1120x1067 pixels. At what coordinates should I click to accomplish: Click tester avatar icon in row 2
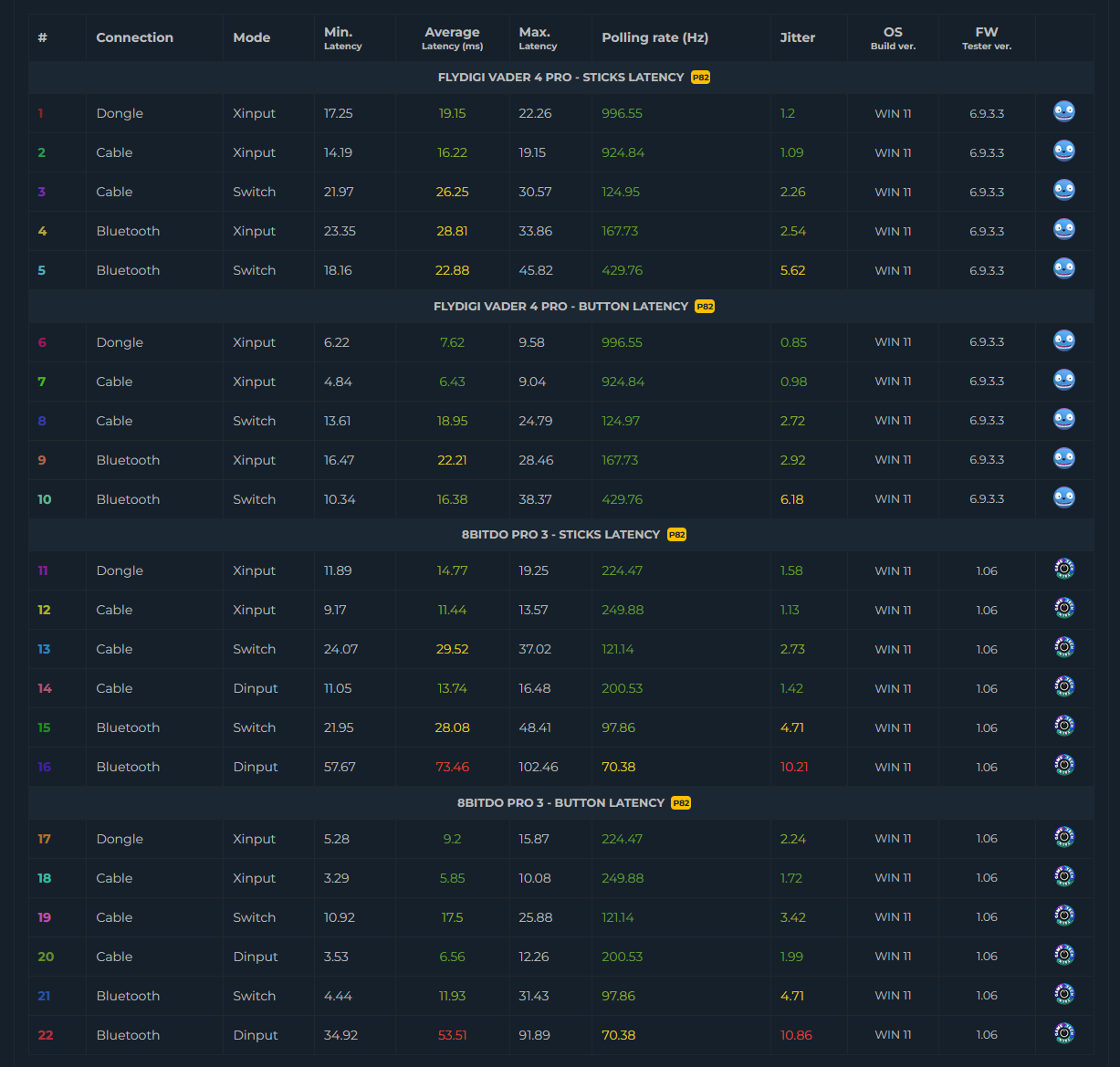click(x=1063, y=152)
